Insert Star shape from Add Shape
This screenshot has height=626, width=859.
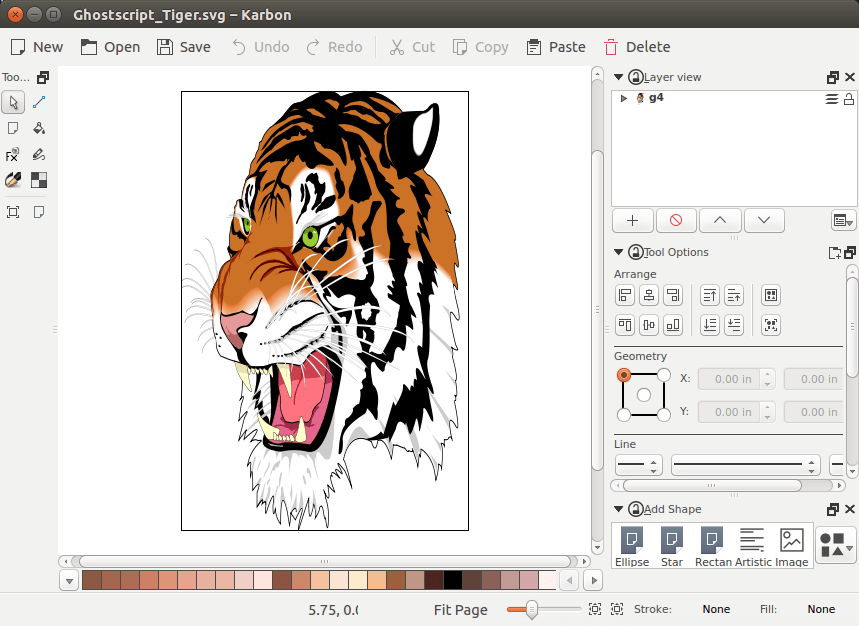(x=672, y=547)
